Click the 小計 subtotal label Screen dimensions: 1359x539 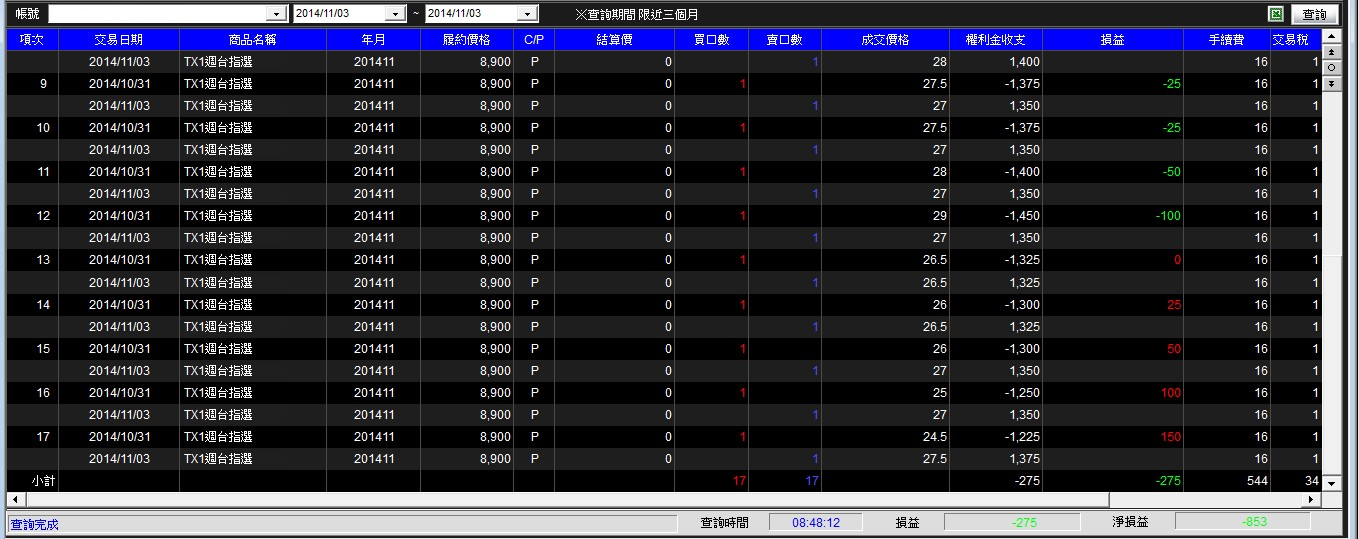tap(43, 481)
